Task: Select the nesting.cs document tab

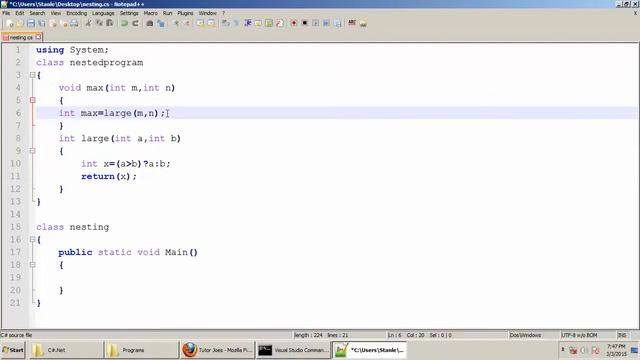Action: coord(21,37)
